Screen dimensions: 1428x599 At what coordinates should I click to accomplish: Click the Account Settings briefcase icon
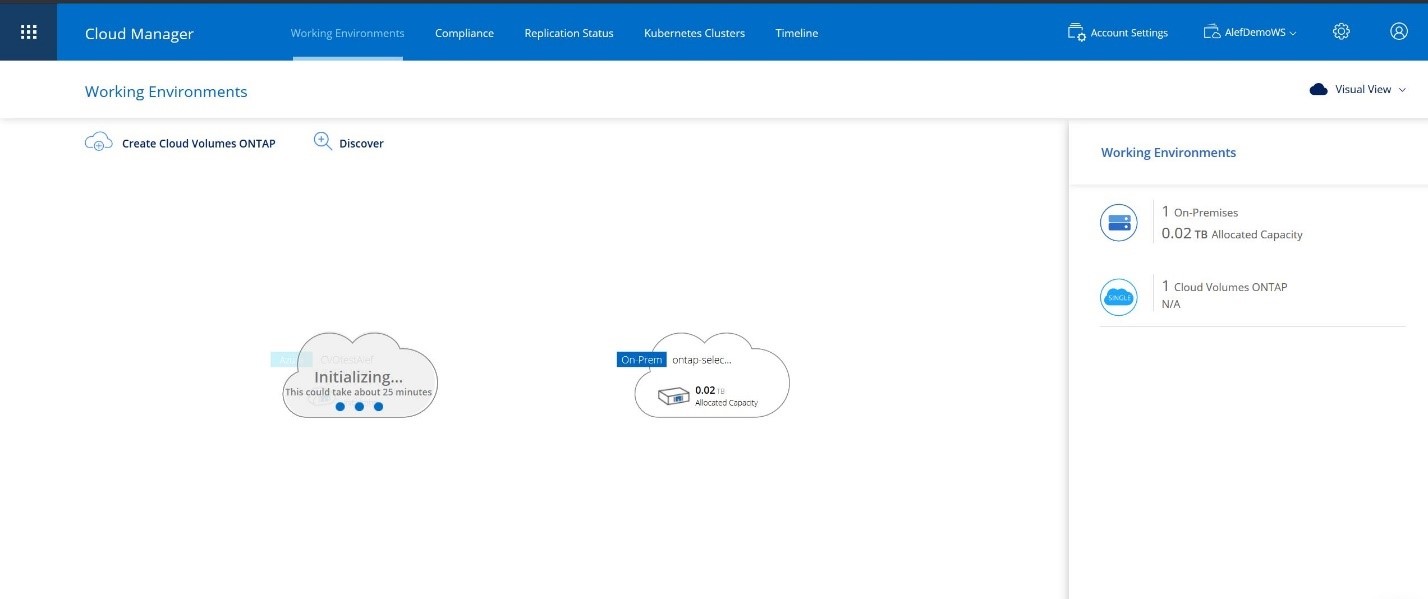[x=1076, y=32]
